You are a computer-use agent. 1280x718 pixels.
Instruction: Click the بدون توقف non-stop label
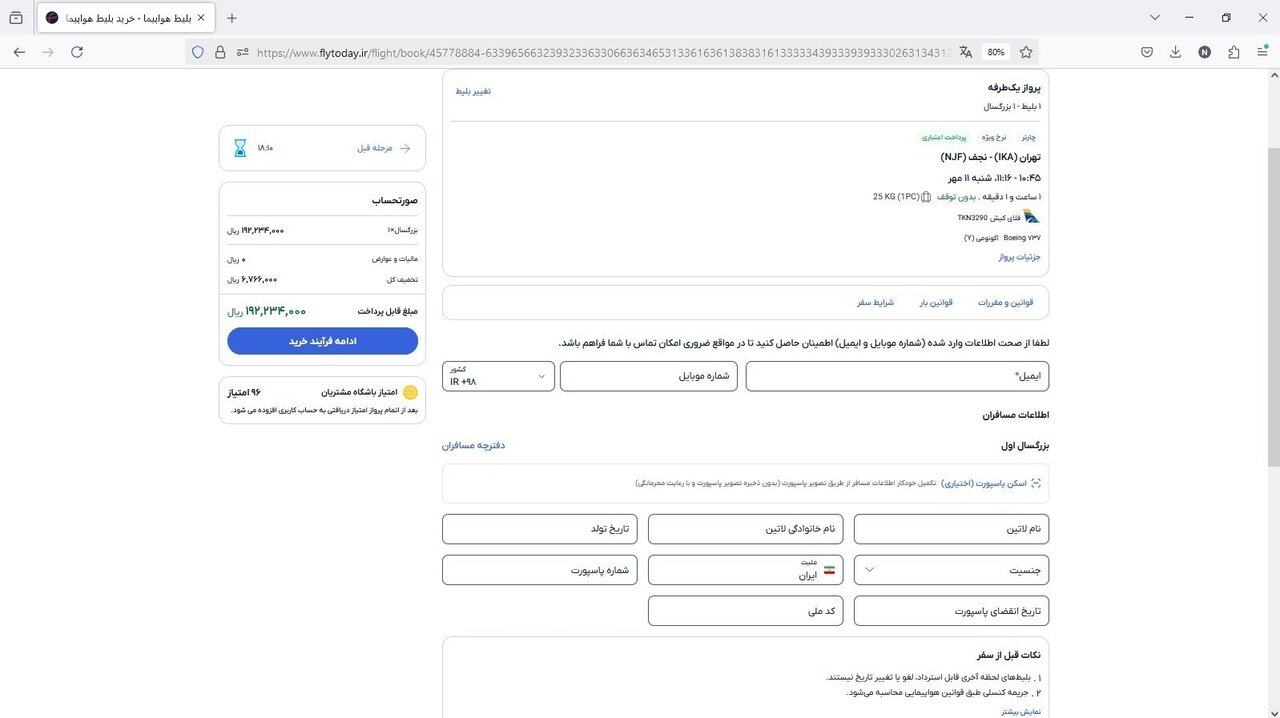(x=956, y=197)
